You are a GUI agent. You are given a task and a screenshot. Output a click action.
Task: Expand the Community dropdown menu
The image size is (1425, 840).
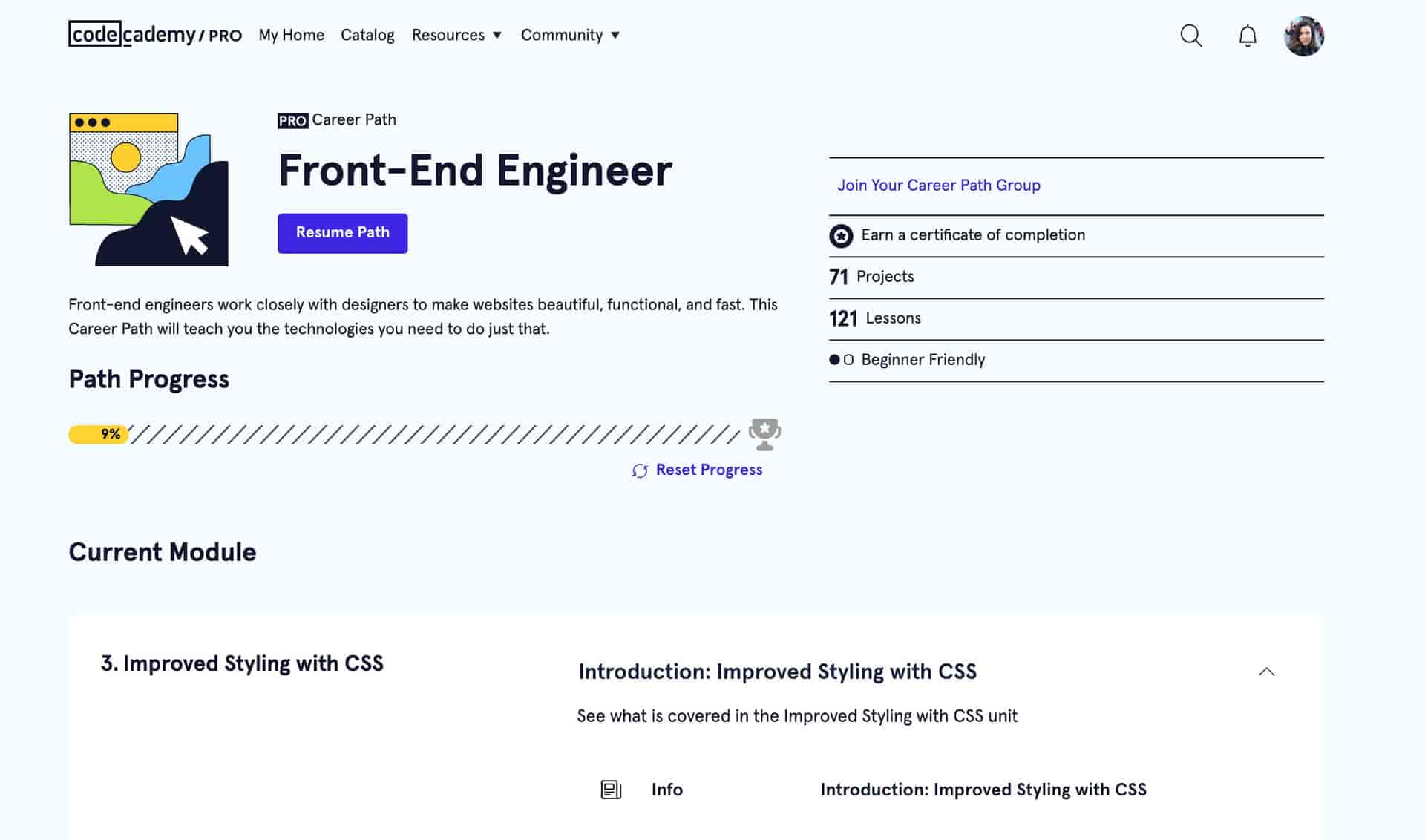(570, 35)
